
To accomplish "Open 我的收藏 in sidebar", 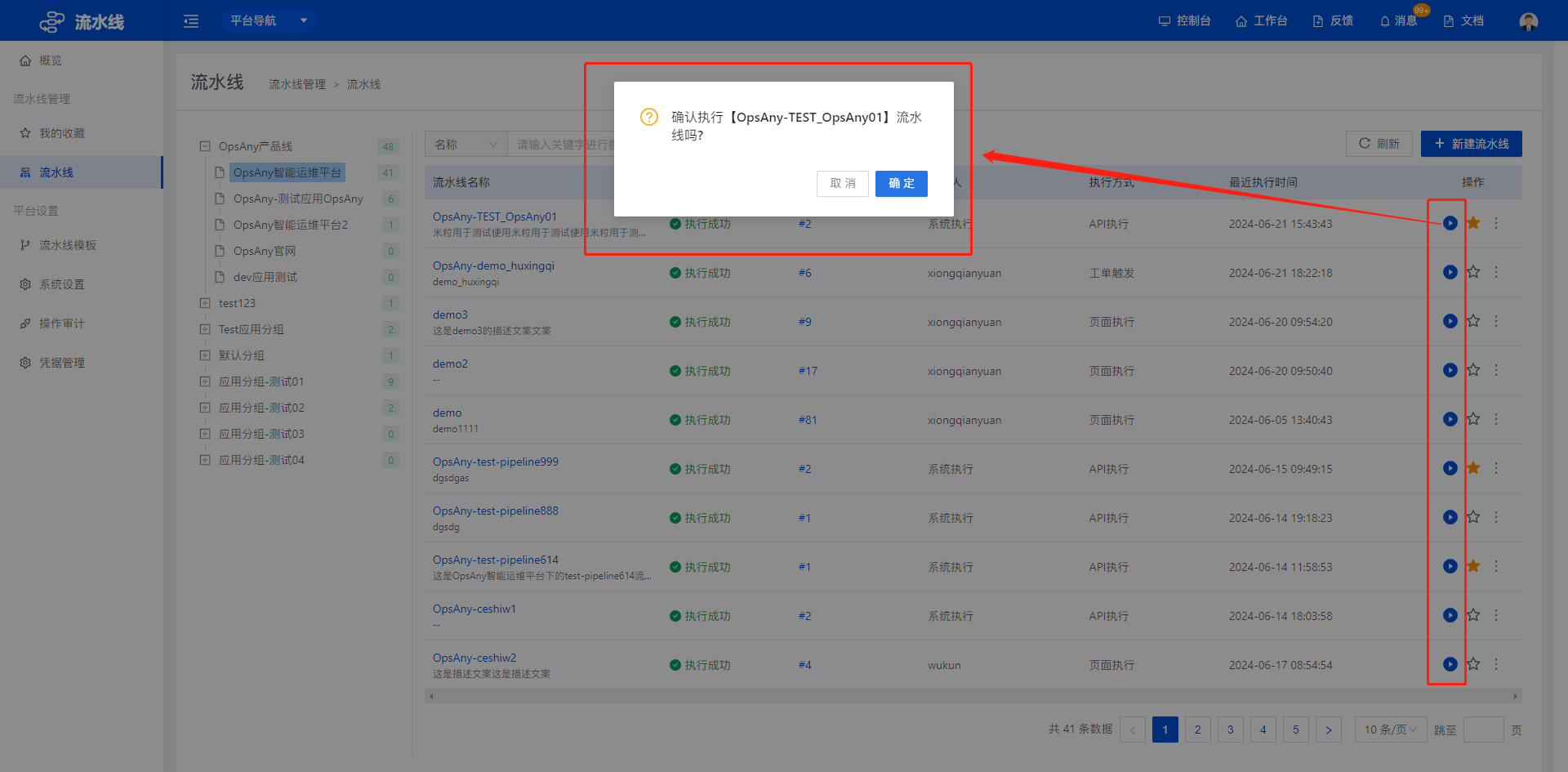I will pyautogui.click(x=82, y=133).
